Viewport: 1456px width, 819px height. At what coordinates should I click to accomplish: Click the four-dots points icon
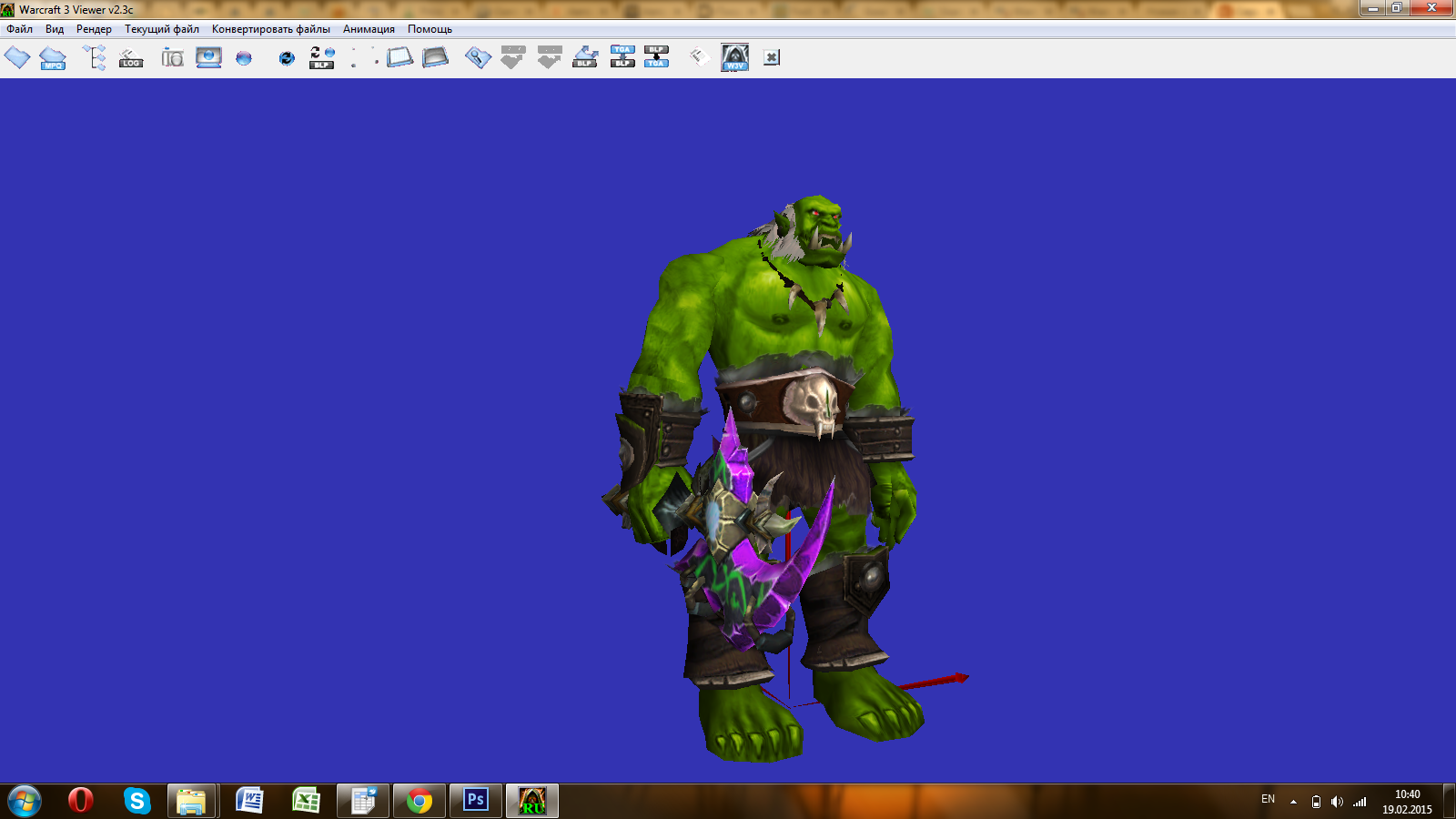click(364, 58)
